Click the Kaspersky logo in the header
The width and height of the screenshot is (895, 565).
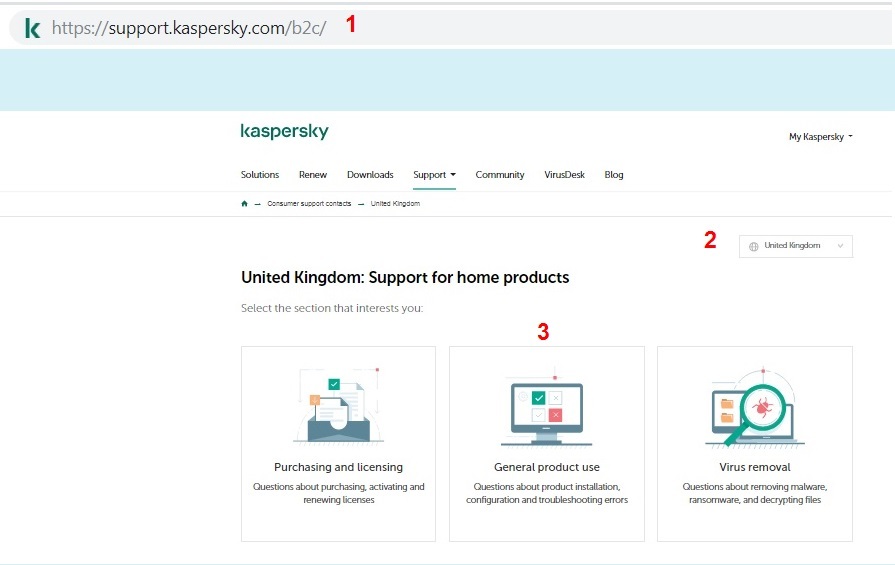pyautogui.click(x=284, y=131)
